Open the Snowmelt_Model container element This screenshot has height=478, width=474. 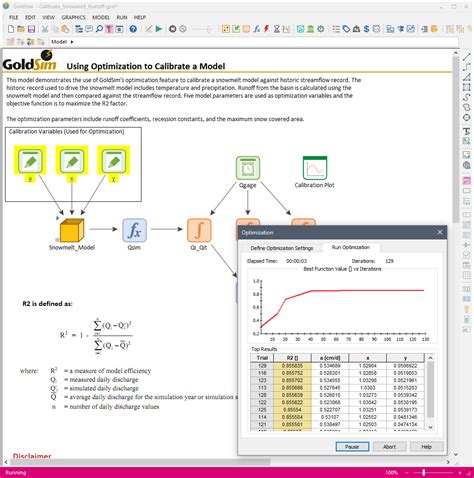(x=72, y=230)
